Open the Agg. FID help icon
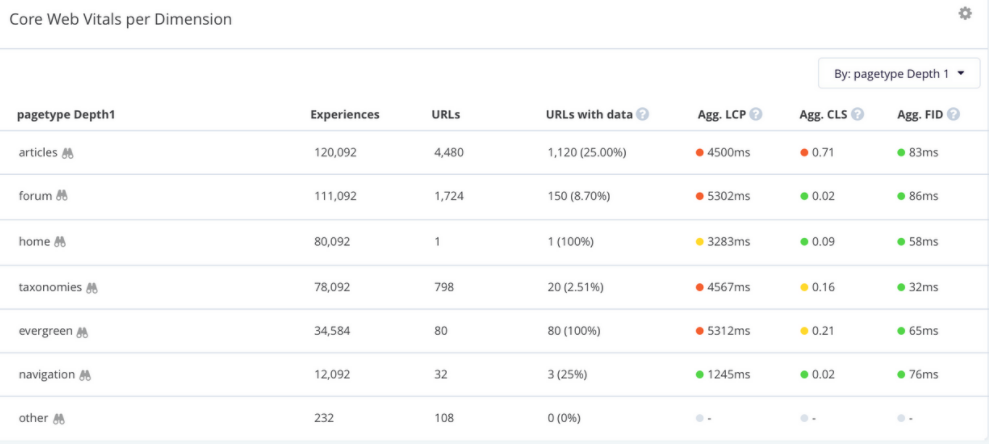The width and height of the screenshot is (989, 444). (x=953, y=115)
